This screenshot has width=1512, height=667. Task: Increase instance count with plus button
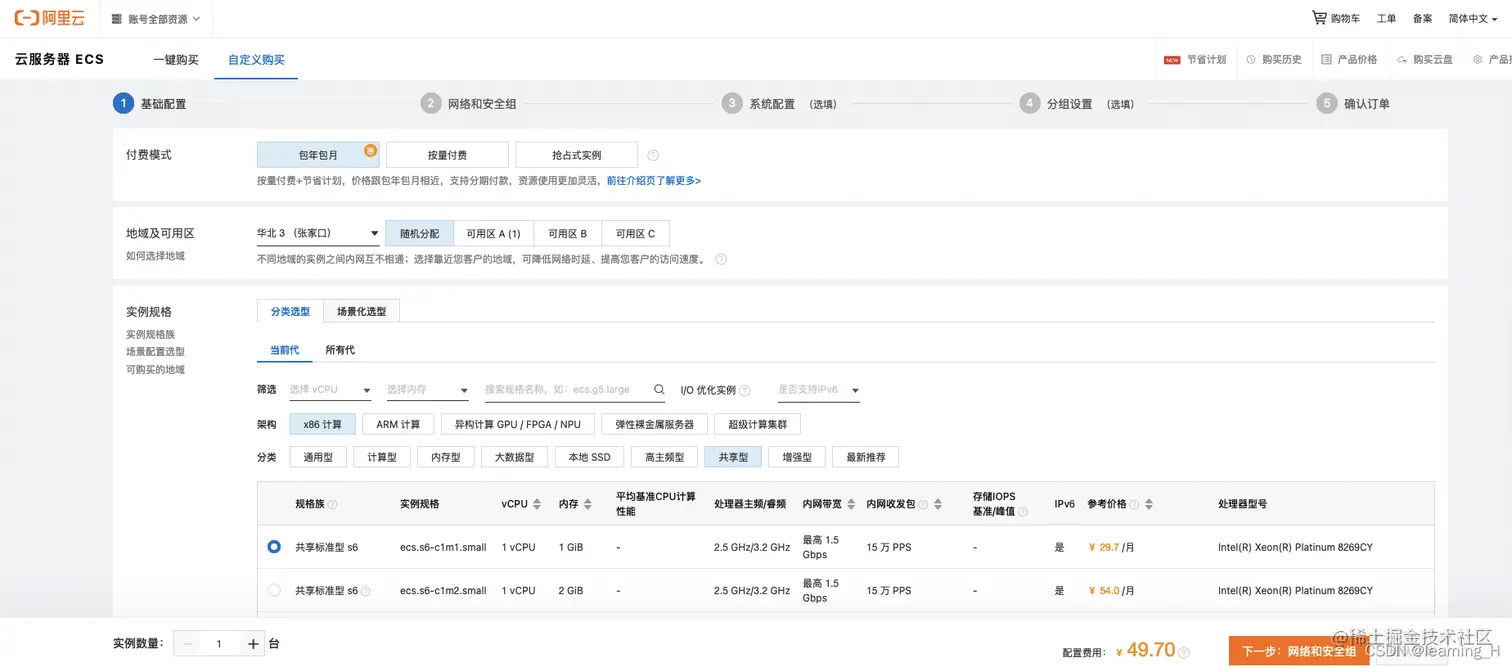(254, 644)
